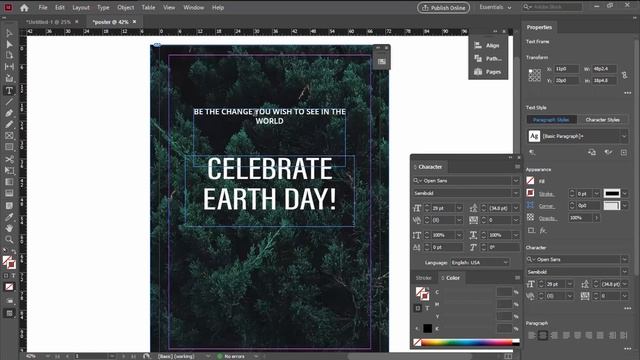This screenshot has height=360, width=640.
Task: Toggle formatting affects text in toolbox
Action: click(x=13, y=276)
